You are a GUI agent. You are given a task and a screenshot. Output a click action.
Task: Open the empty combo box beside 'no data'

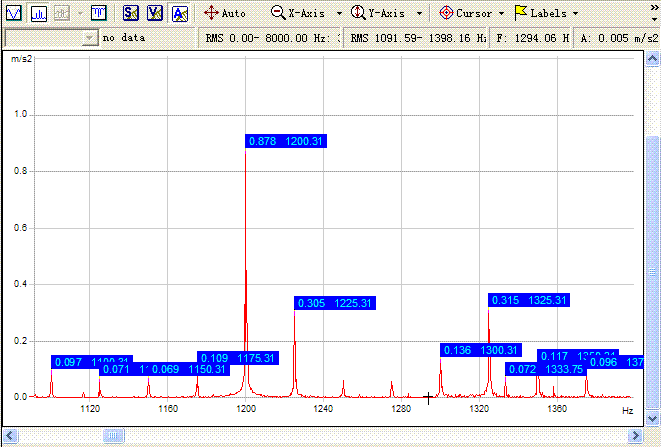click(51, 38)
